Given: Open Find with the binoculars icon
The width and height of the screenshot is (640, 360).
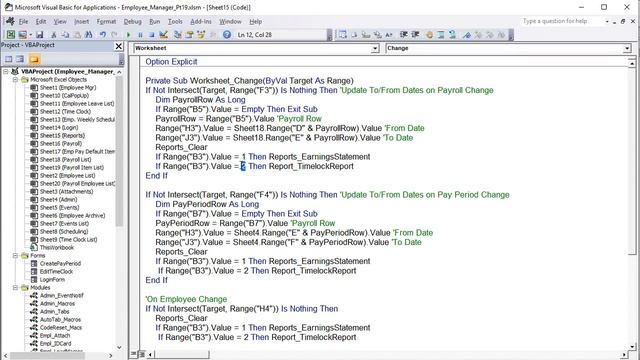Looking at the screenshot, I should point(88,35).
